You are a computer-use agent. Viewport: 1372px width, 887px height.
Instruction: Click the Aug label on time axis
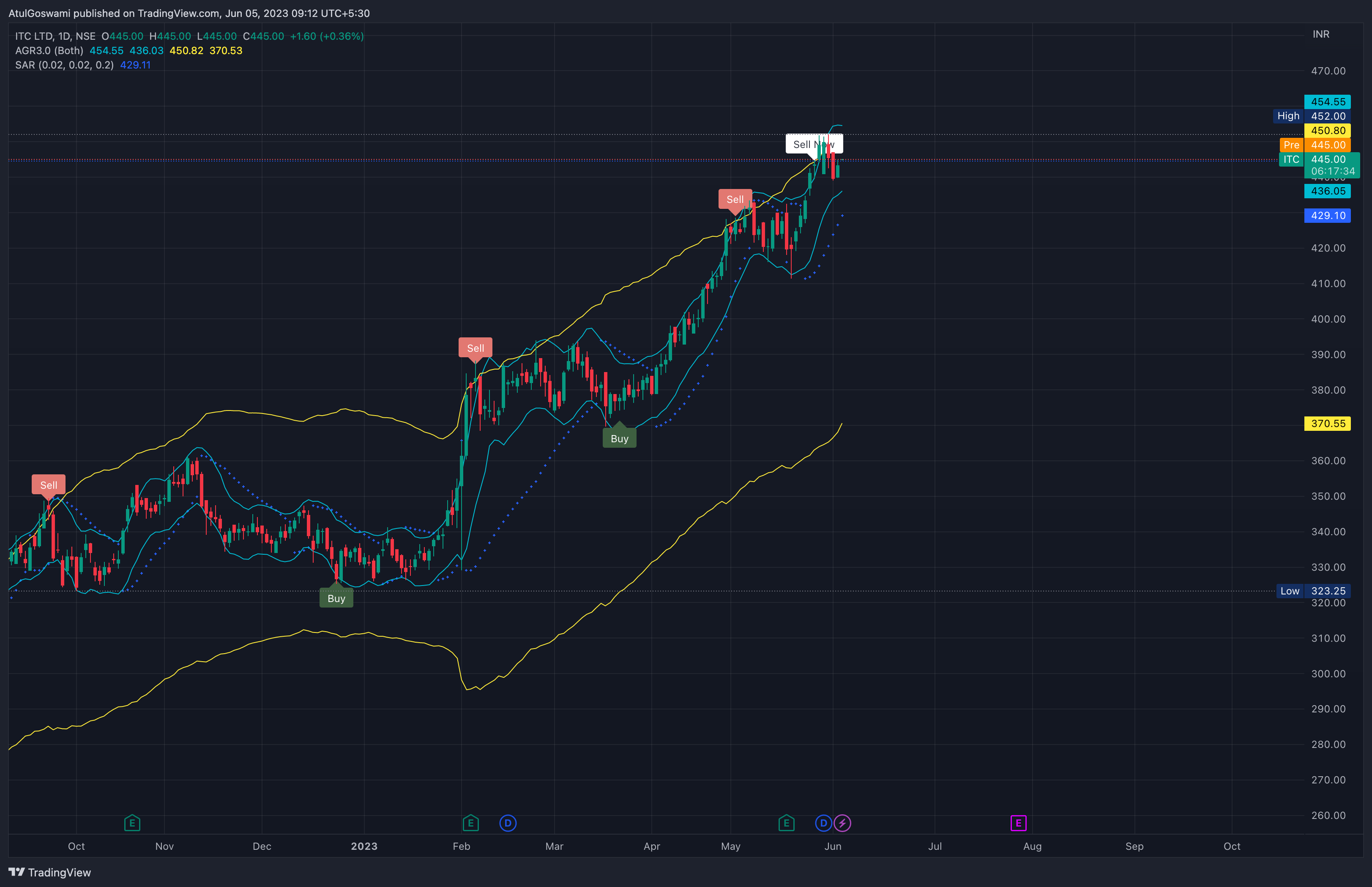pyautogui.click(x=1032, y=846)
